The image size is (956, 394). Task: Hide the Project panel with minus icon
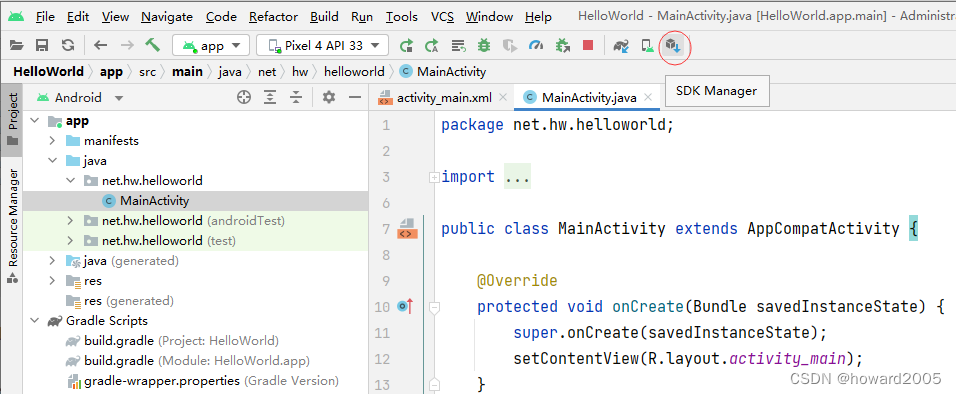point(355,98)
